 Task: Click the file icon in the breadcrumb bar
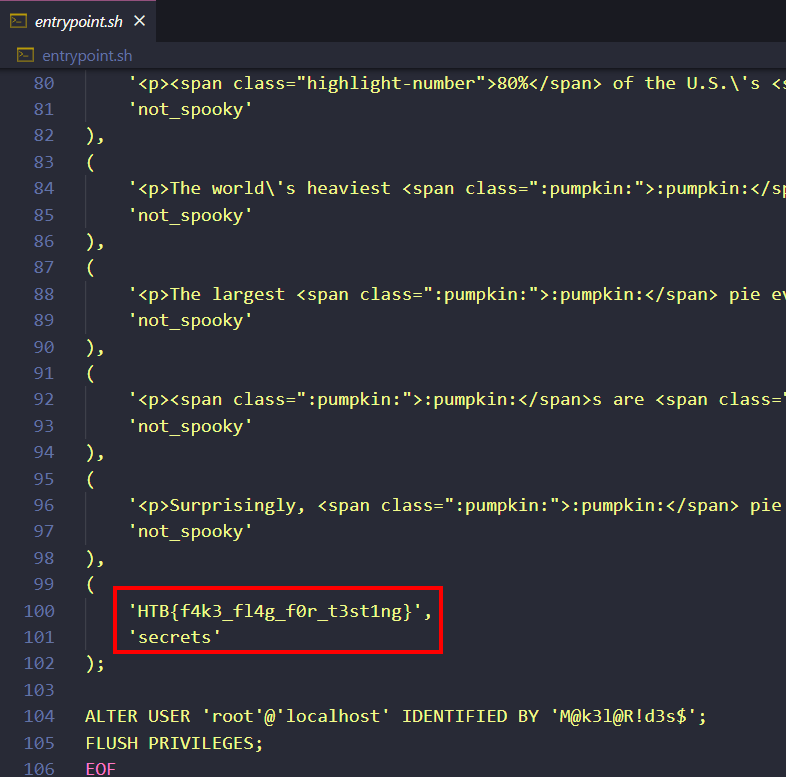click(25, 56)
